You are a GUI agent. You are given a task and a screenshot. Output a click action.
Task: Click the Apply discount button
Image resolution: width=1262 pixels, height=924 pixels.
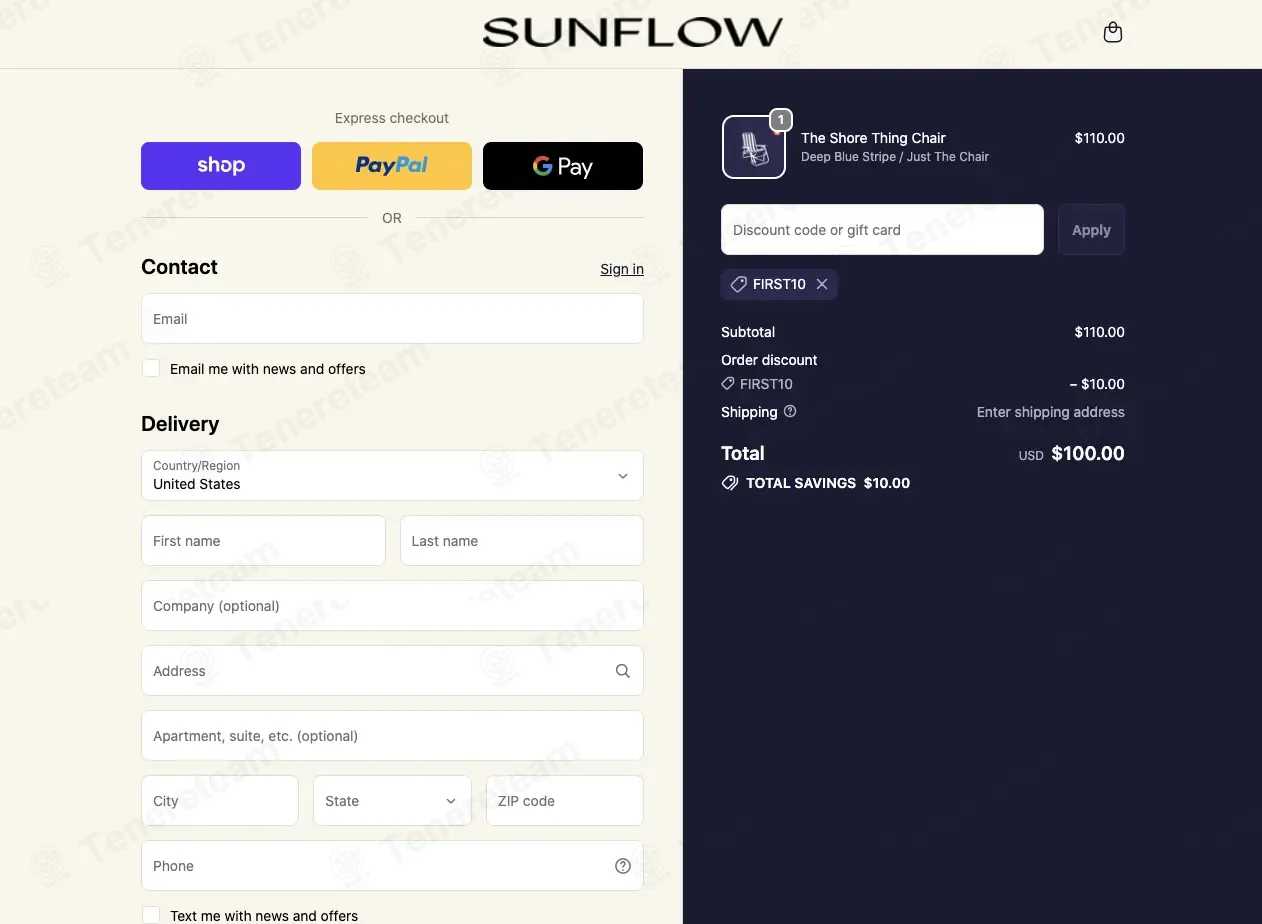1091,230
